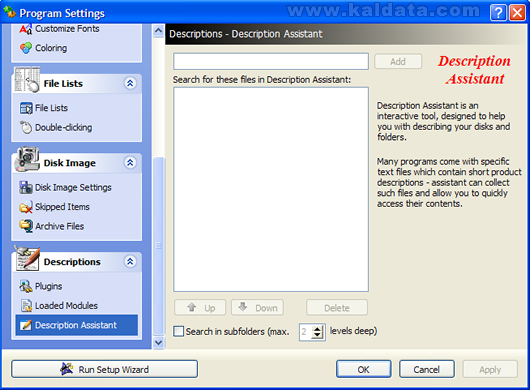Click the Disk Image Settings icon
This screenshot has height=390, width=530.
pos(26,187)
